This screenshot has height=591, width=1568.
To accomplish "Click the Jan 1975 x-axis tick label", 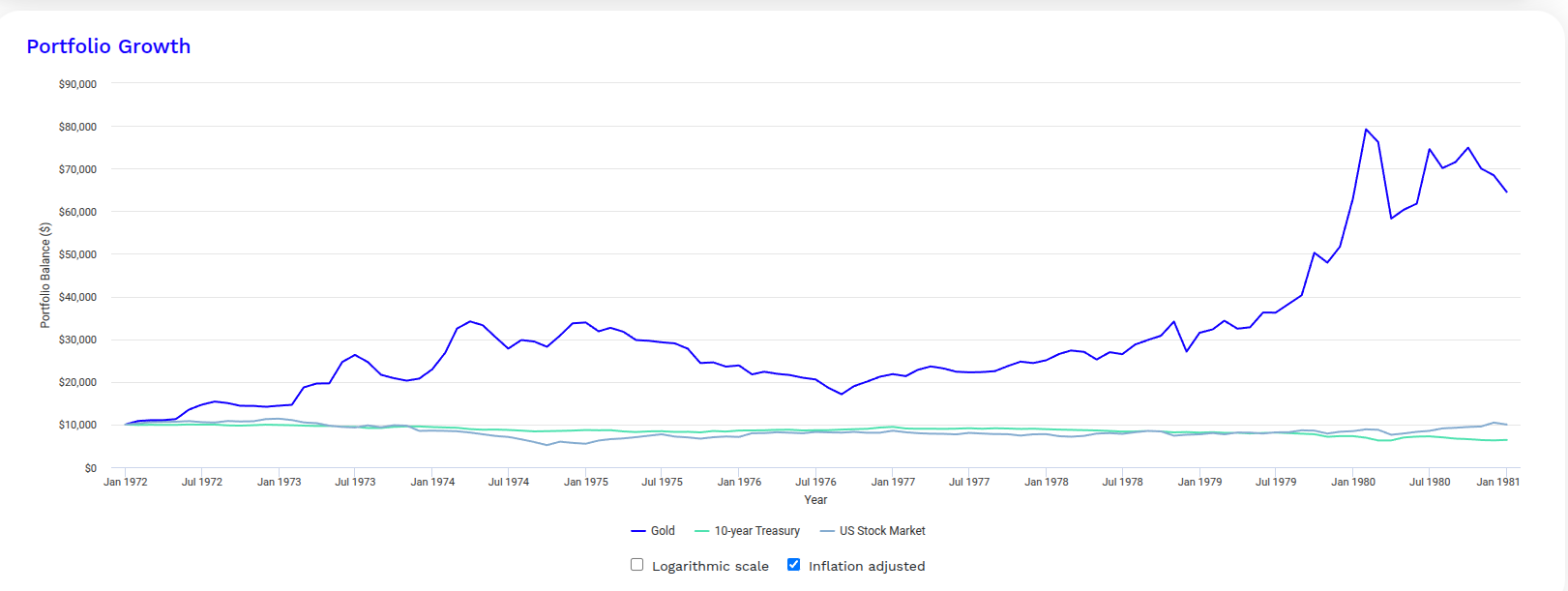I will (586, 482).
